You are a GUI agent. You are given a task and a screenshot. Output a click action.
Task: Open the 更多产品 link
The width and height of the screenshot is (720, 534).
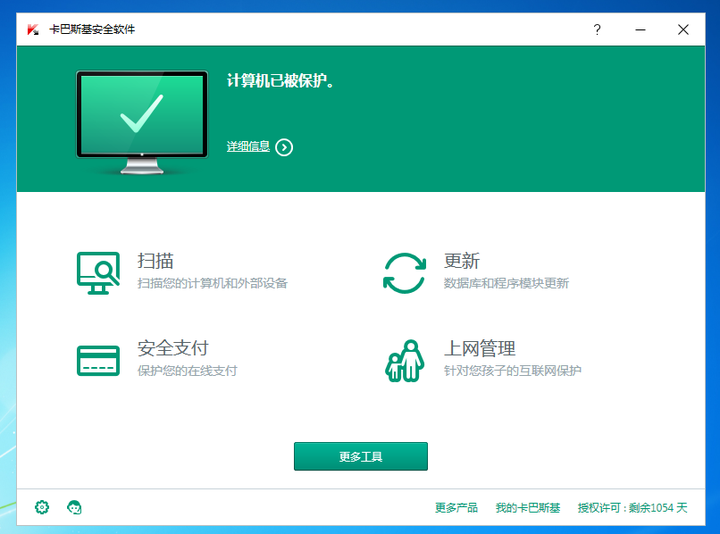456,507
